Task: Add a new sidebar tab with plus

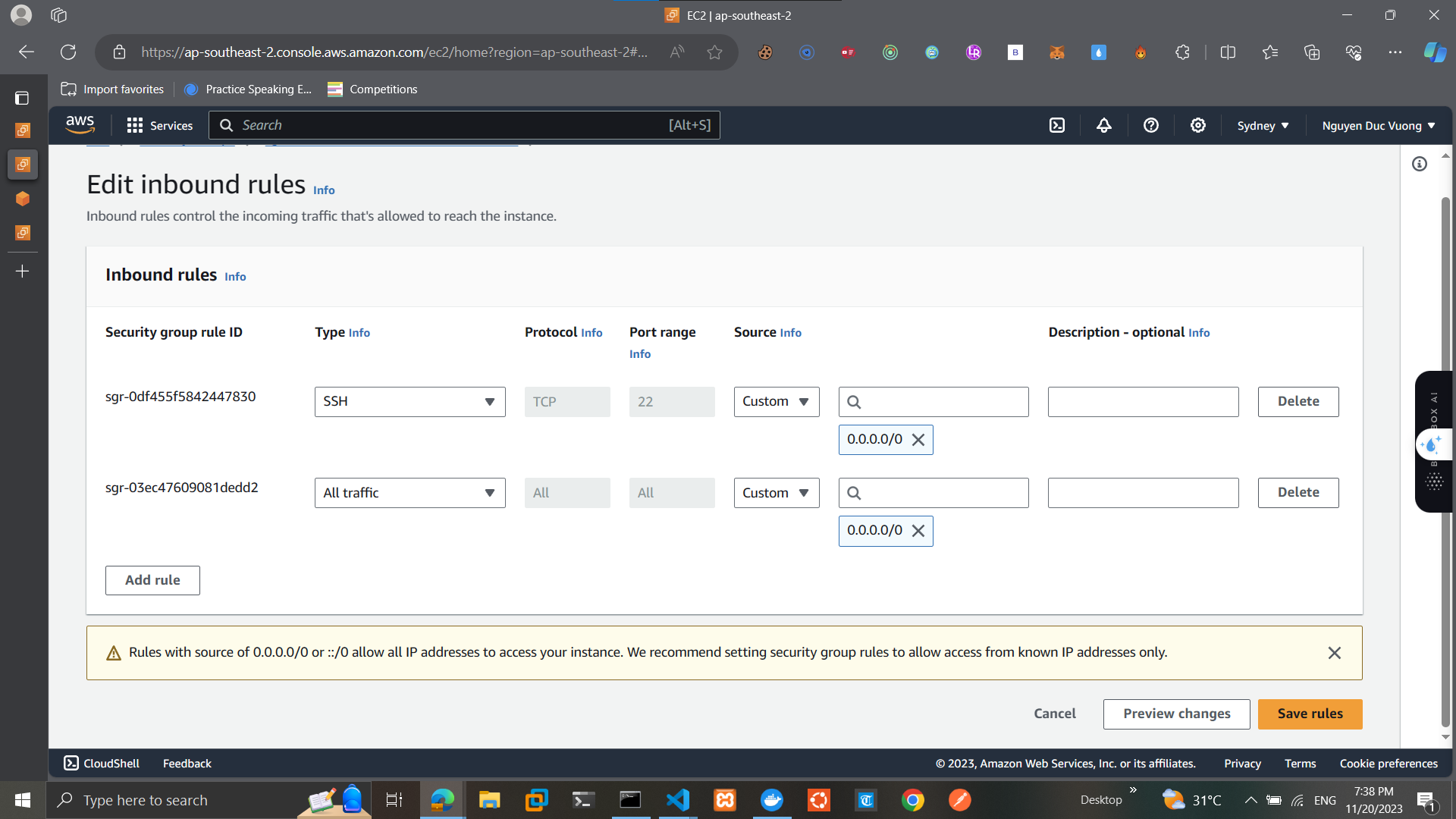Action: coord(22,271)
